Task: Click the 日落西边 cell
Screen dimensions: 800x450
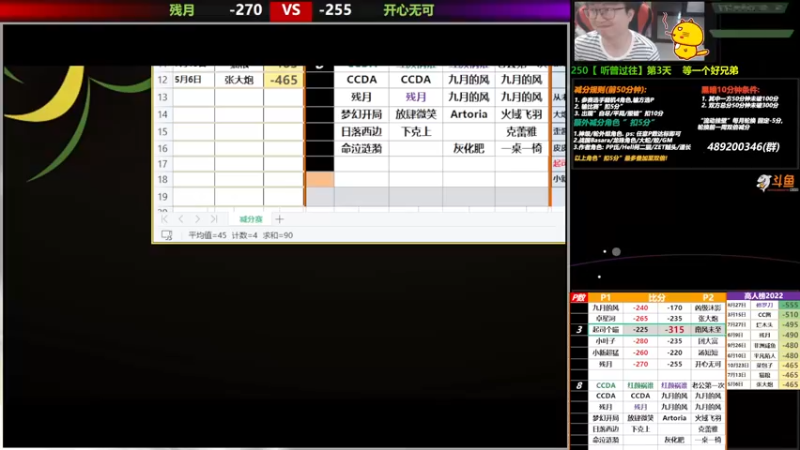Action: [x=361, y=132]
